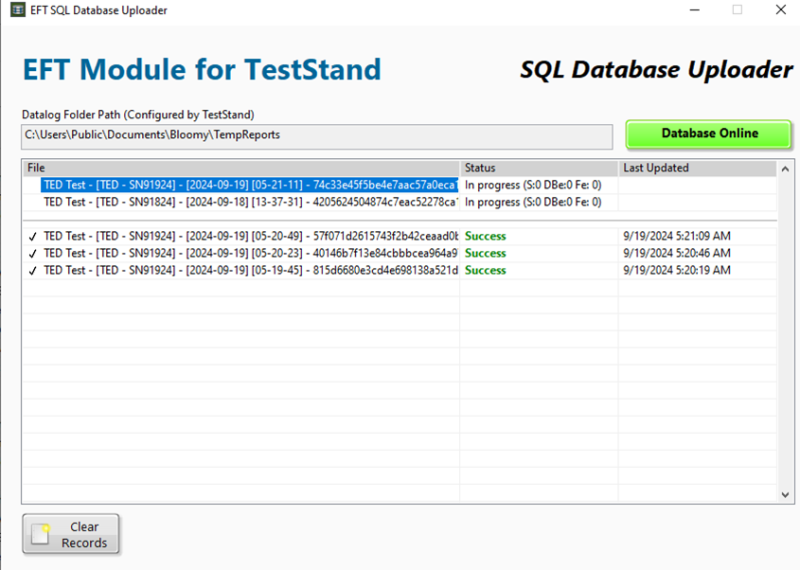
Task: Click the 9/19/2024 5:21:09 AM timestamp
Action: click(677, 236)
